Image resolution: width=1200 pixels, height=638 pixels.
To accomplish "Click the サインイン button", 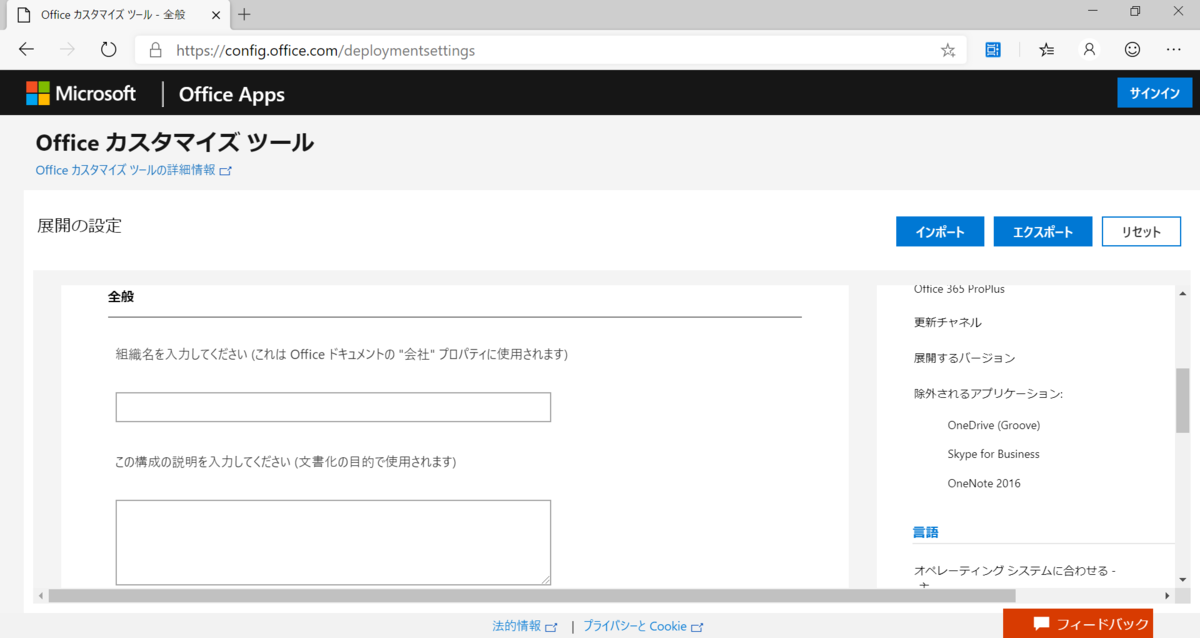I will click(1154, 93).
